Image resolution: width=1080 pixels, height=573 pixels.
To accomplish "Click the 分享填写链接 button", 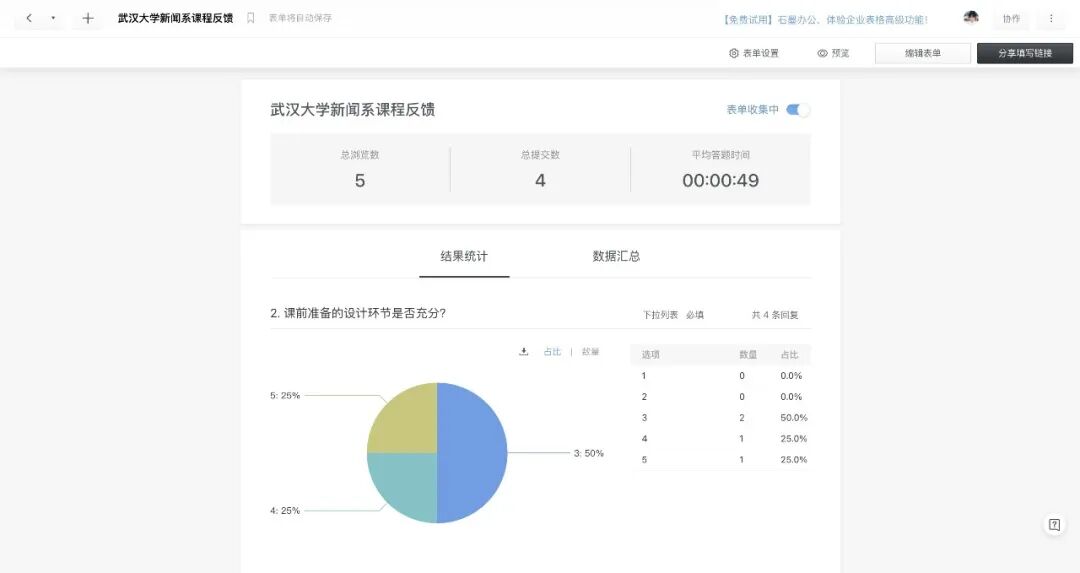I will tap(1025, 53).
